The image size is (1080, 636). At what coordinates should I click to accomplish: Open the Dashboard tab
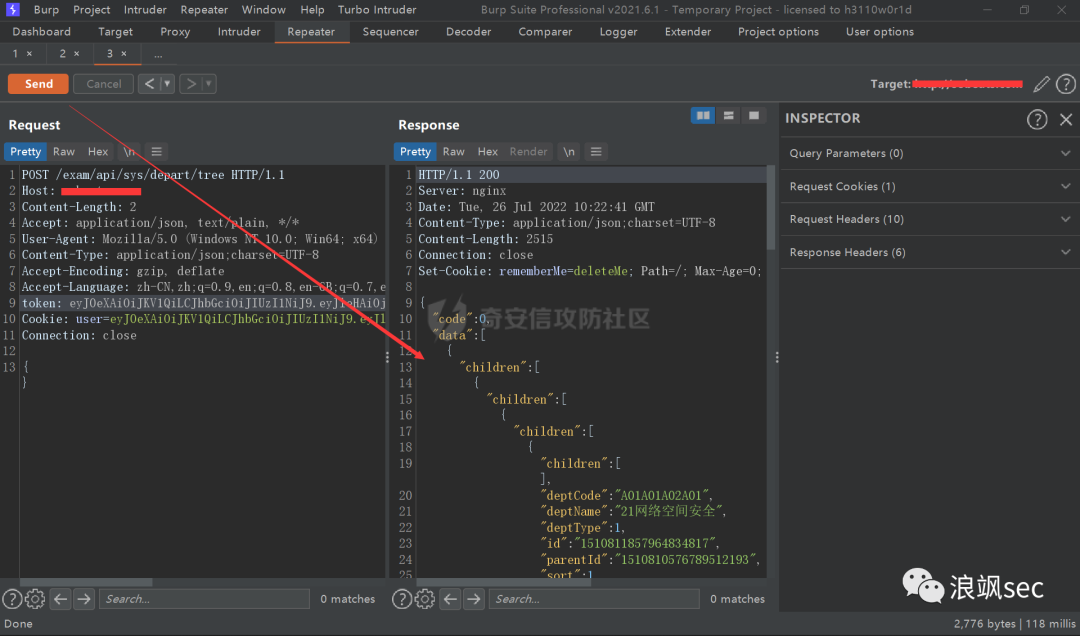click(41, 32)
